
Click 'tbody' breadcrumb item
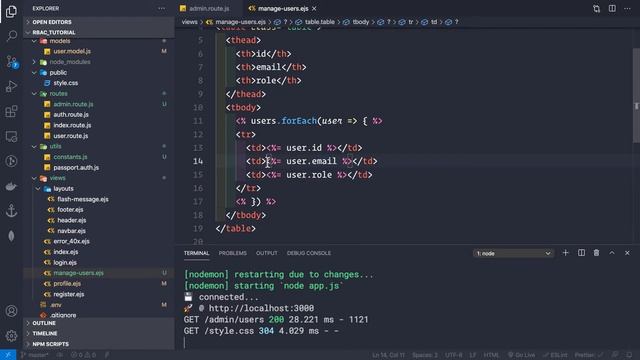tap(360, 22)
